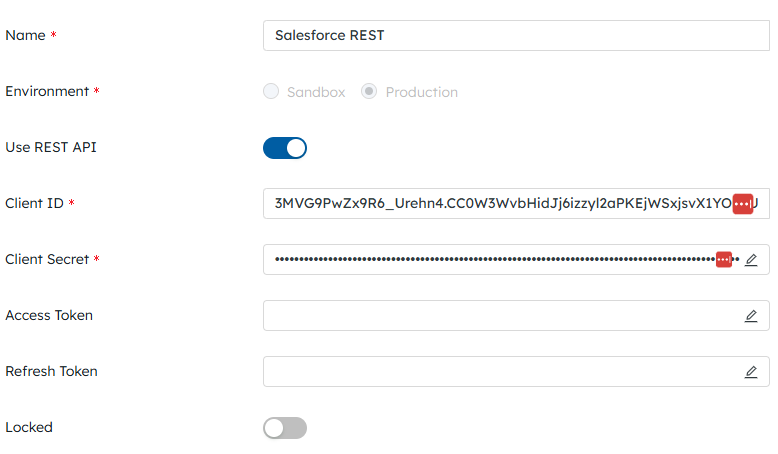This screenshot has width=778, height=454.
Task: Click the Locked field label
Action: click(29, 427)
